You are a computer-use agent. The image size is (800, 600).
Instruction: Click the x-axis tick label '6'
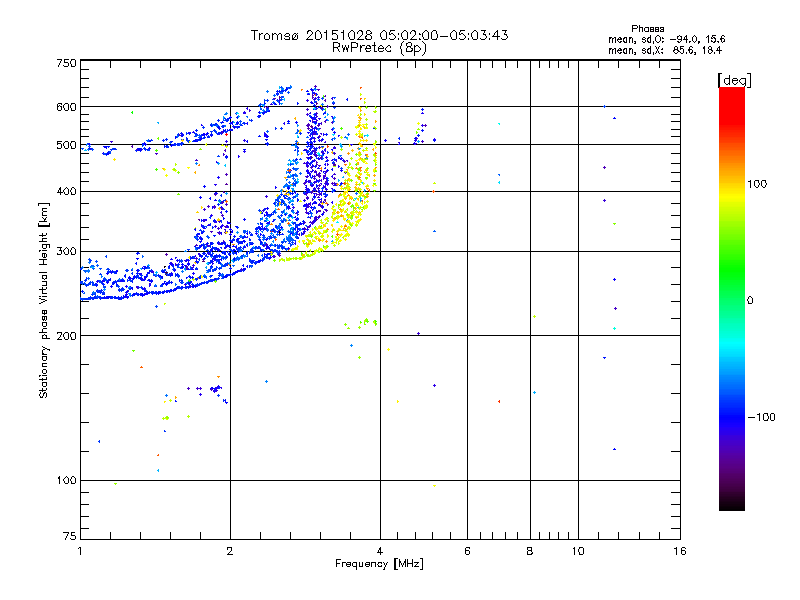point(467,551)
